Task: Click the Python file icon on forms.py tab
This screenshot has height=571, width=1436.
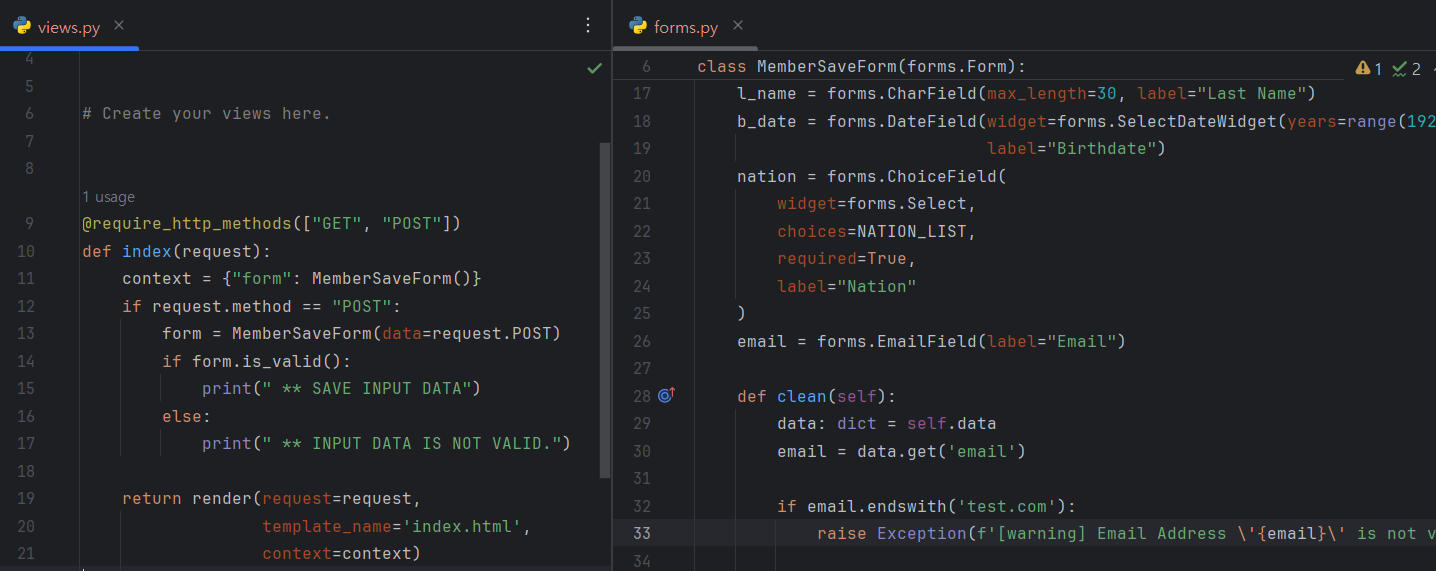Action: point(638,26)
